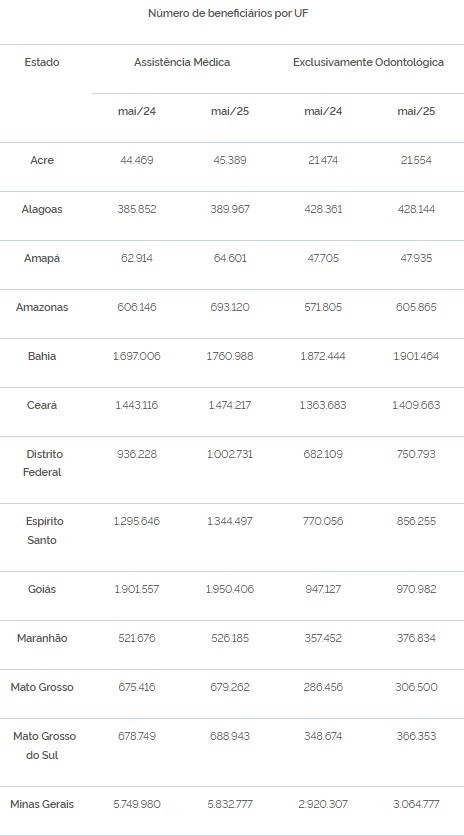This screenshot has width=464, height=836.
Task: Select the Amapá row label
Action: tap(42, 259)
